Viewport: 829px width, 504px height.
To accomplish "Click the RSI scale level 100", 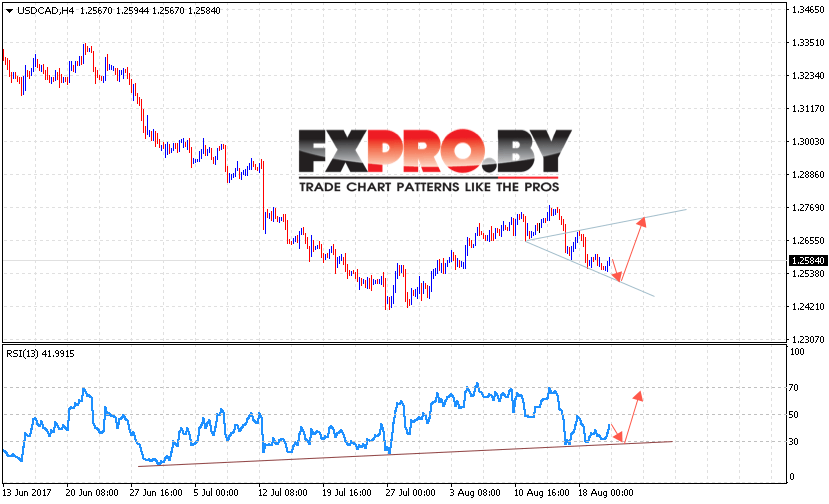I will point(796,352).
